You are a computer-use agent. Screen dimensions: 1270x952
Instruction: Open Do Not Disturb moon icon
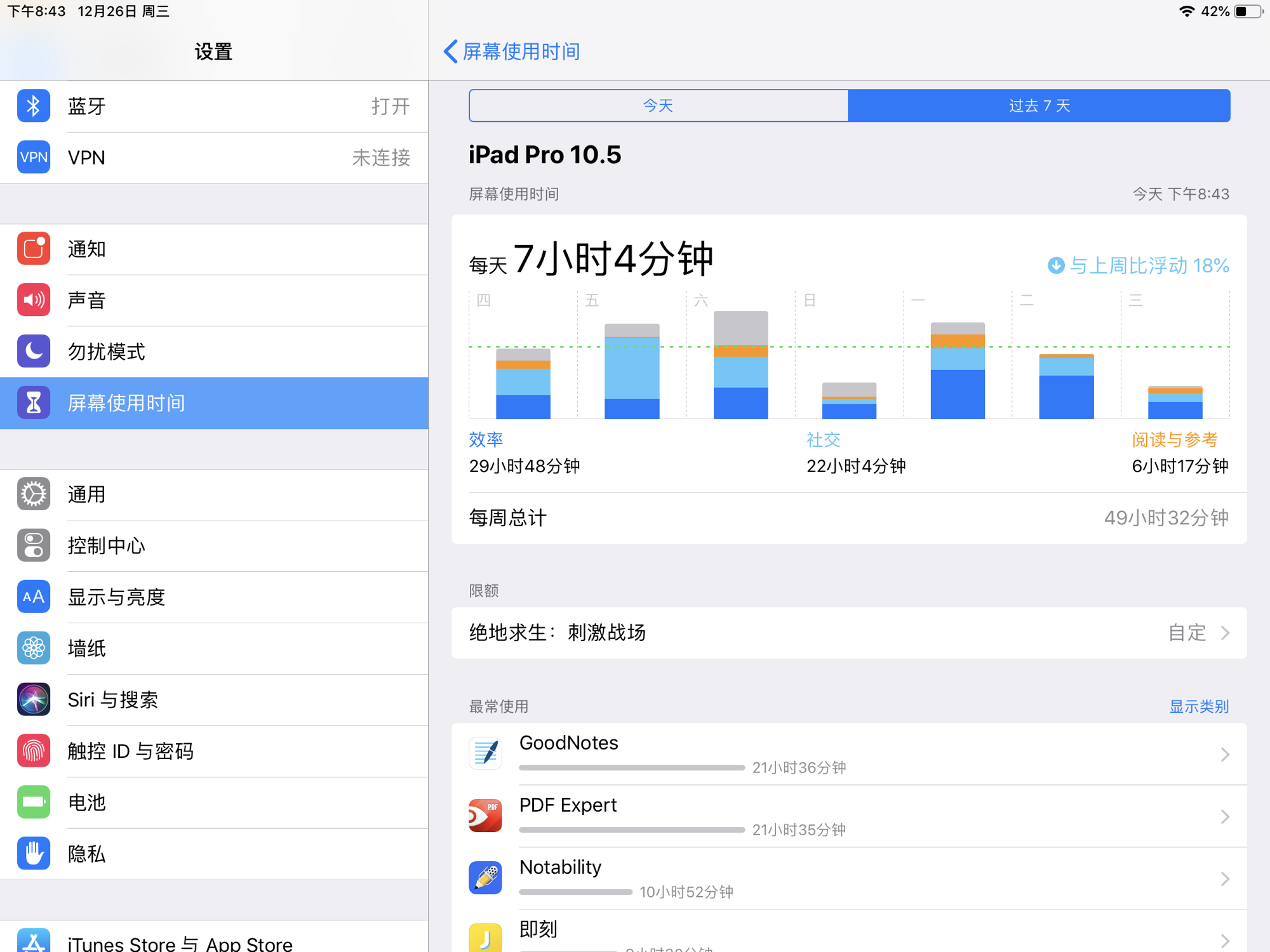pos(34,351)
